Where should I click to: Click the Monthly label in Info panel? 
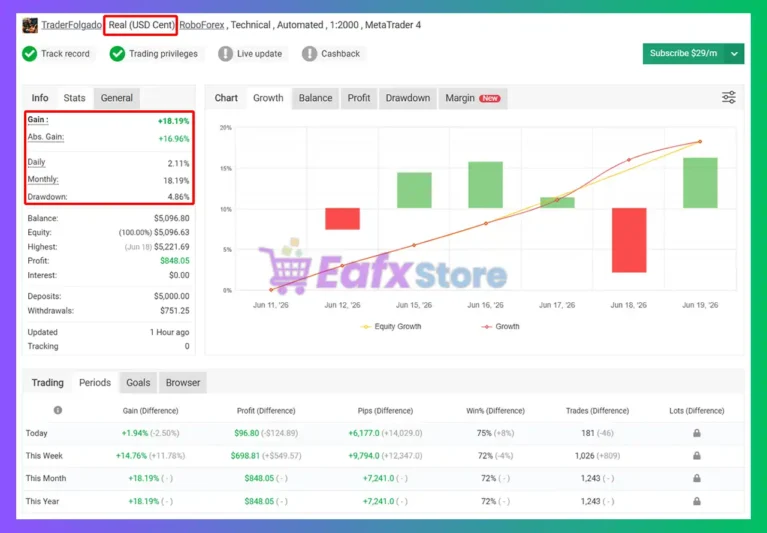coord(43,179)
